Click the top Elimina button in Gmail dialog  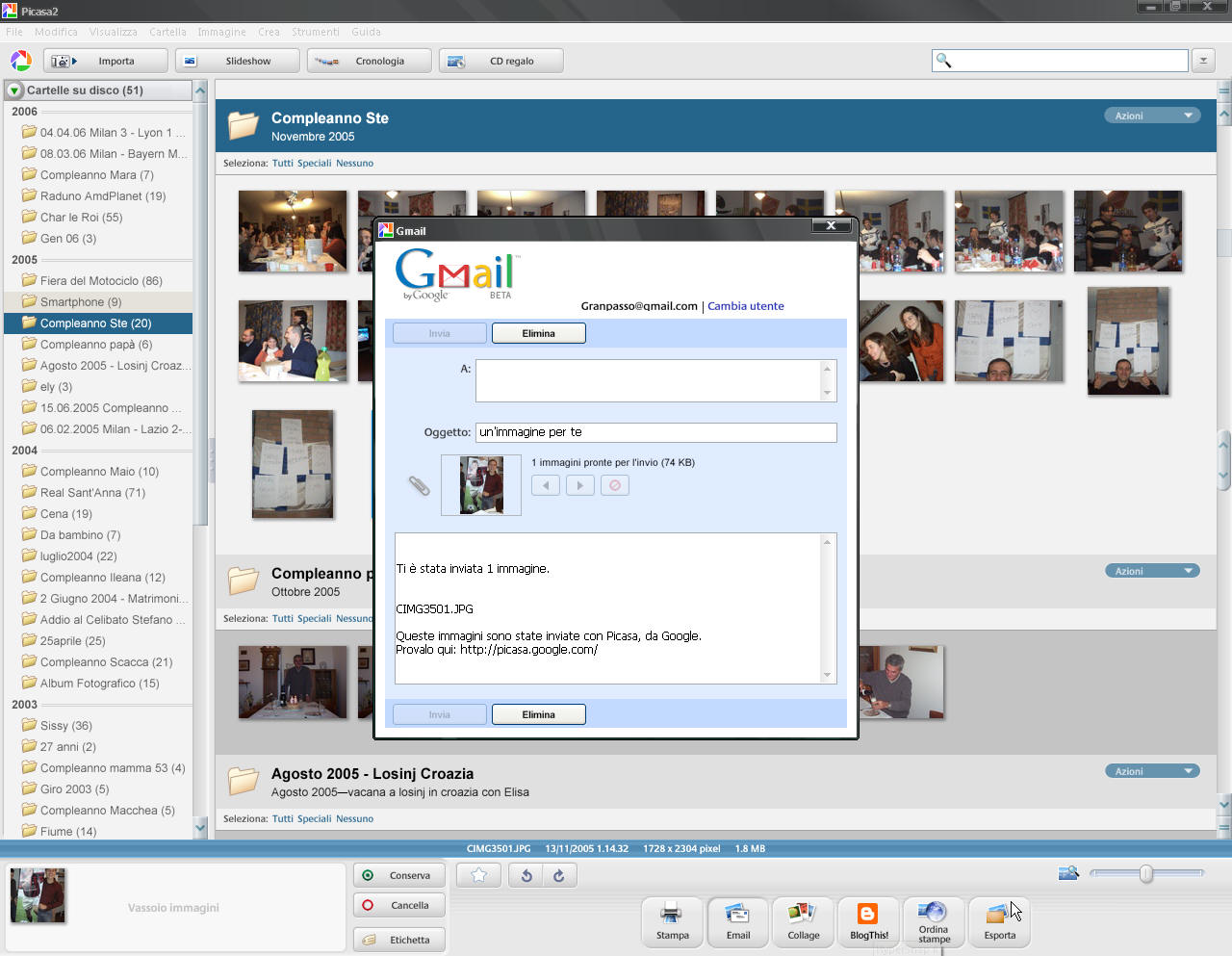(539, 333)
